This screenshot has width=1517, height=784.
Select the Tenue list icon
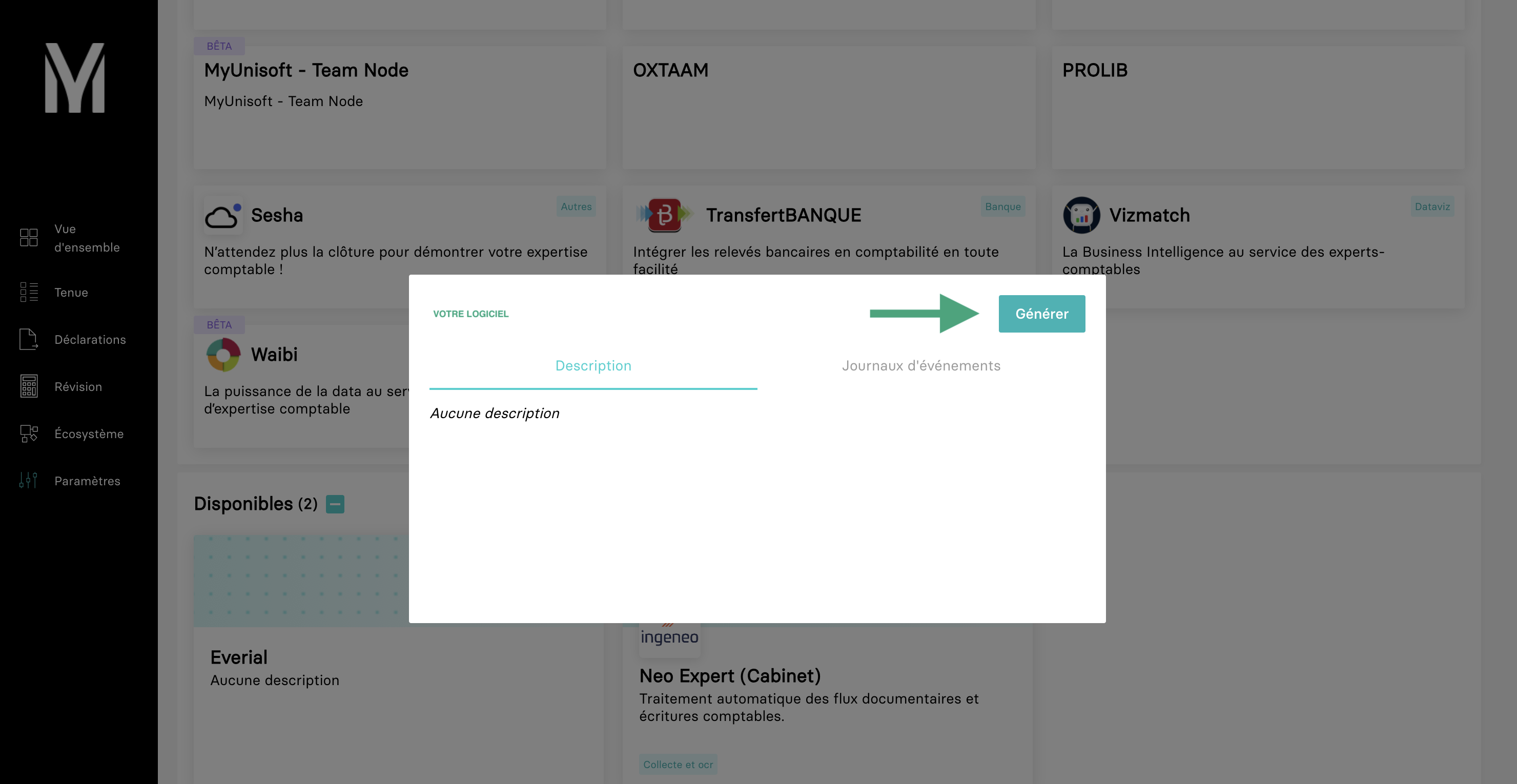(x=29, y=292)
